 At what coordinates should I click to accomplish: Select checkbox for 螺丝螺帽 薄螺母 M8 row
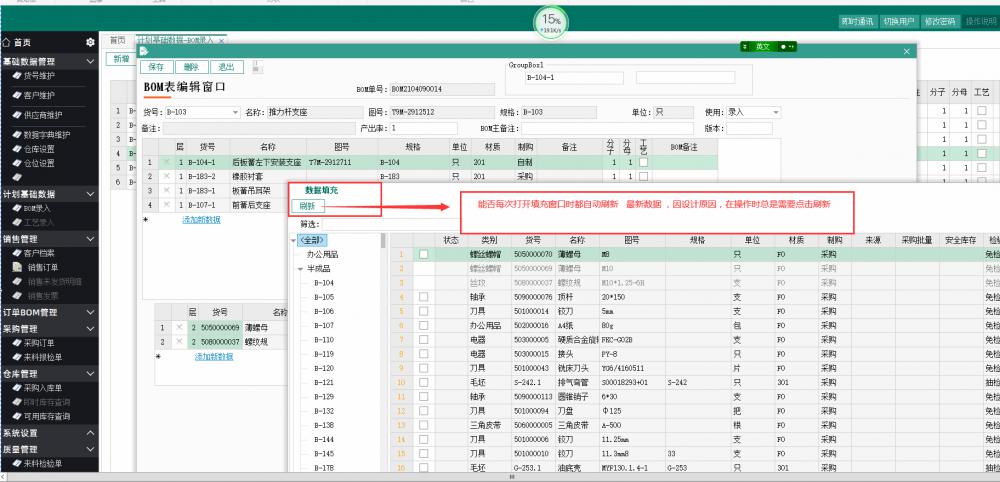[x=423, y=255]
